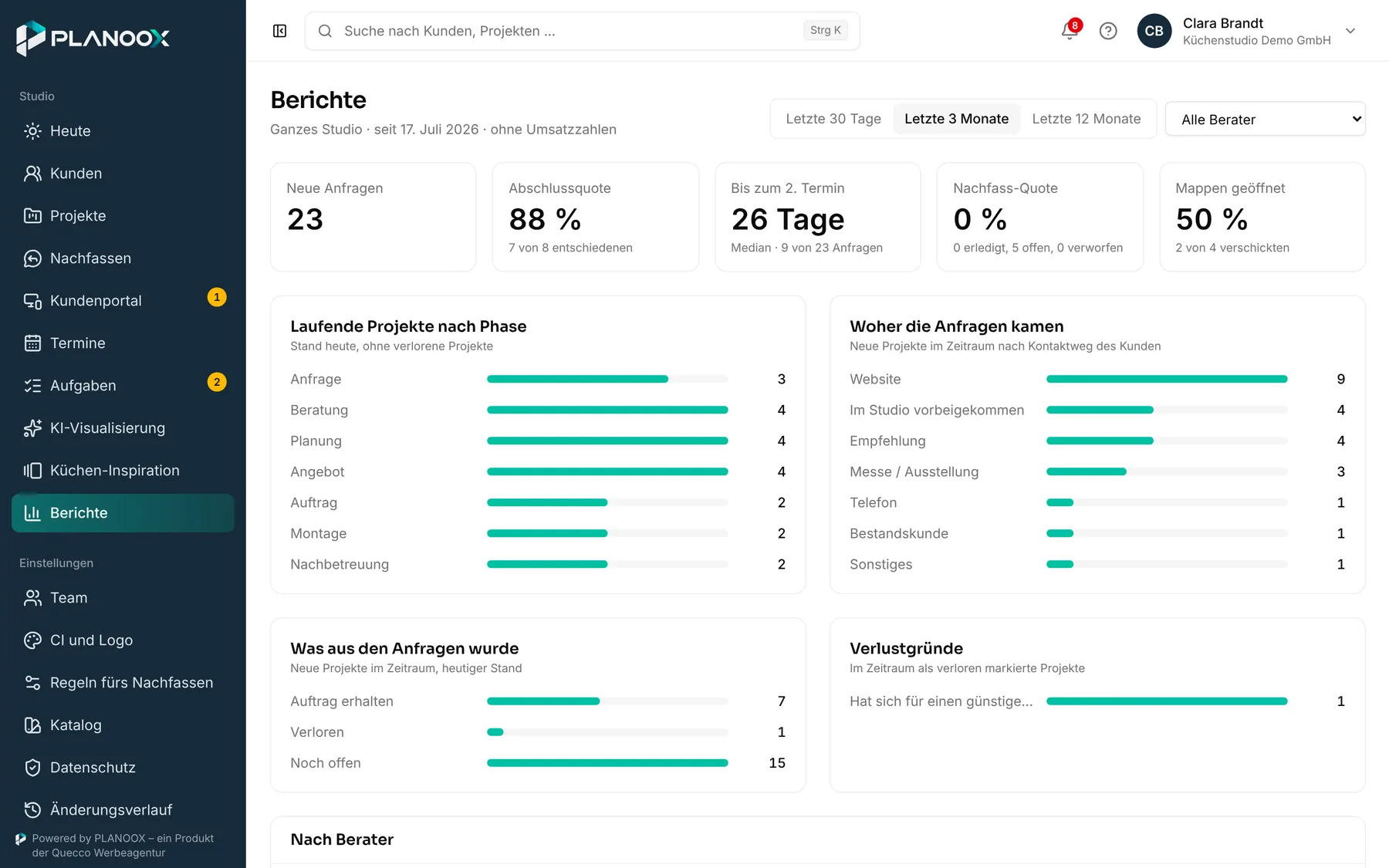Screen dimensions: 1389x868
Task: Open the Alle Berater dropdown
Action: coord(1265,119)
